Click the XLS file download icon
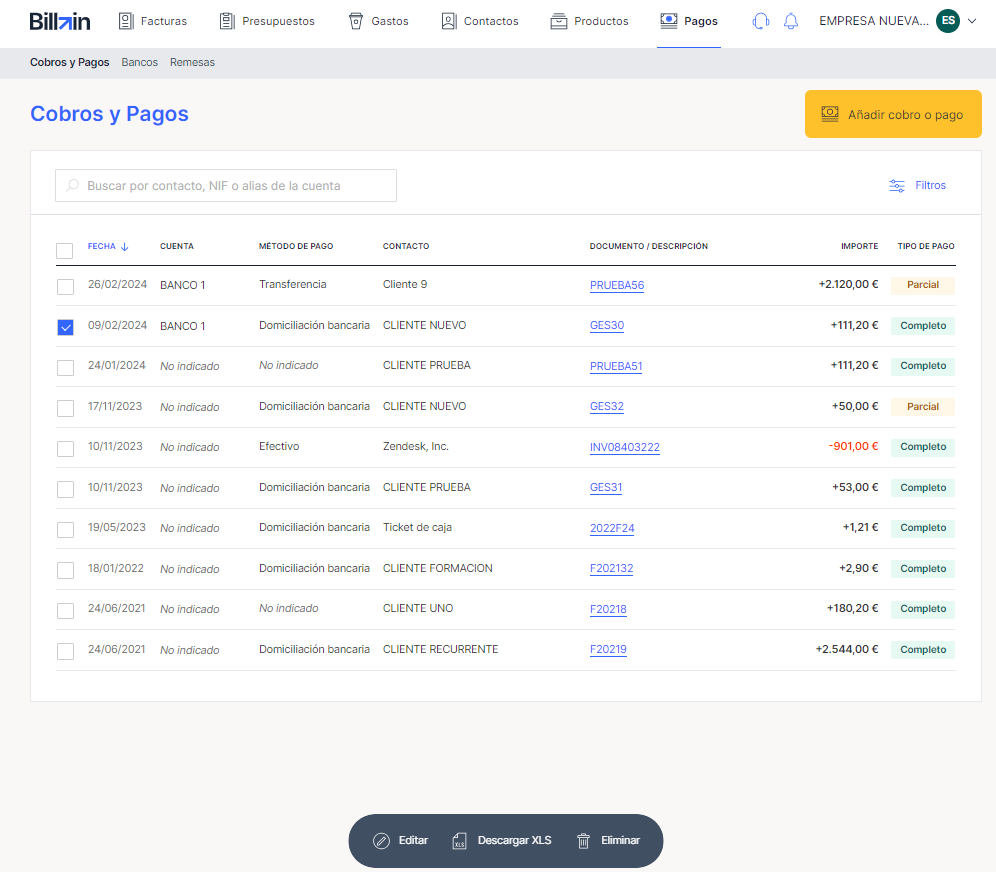Viewport: 996px width, 872px height. pyautogui.click(x=459, y=841)
